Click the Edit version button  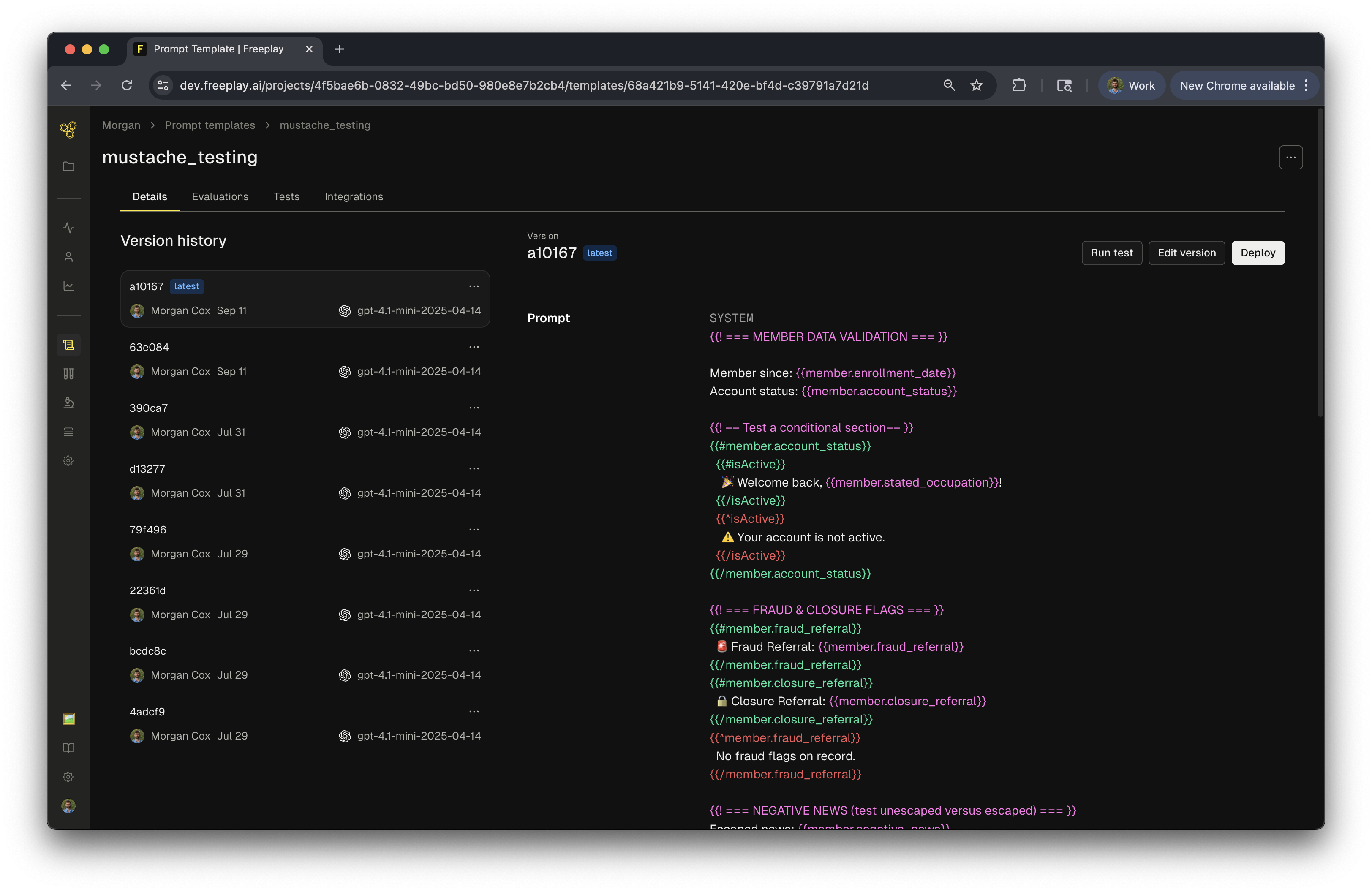click(x=1187, y=253)
